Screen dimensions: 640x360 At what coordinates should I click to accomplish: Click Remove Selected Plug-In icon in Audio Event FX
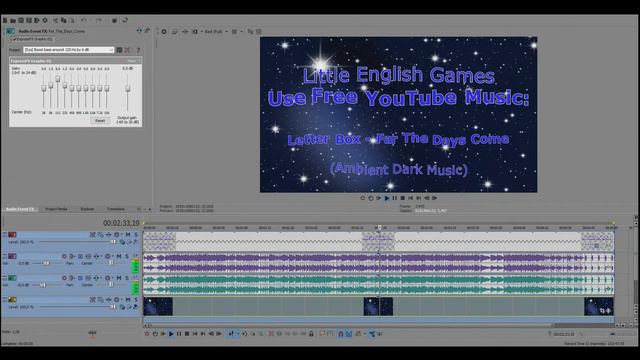(147, 31)
